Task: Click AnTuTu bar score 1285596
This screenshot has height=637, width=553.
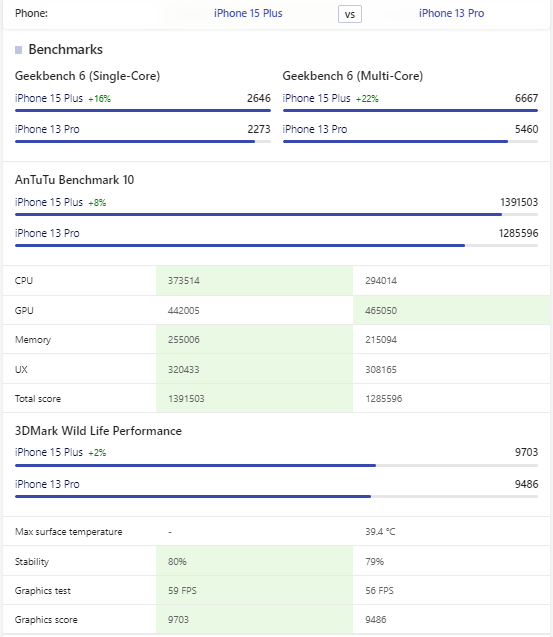Action: click(518, 233)
